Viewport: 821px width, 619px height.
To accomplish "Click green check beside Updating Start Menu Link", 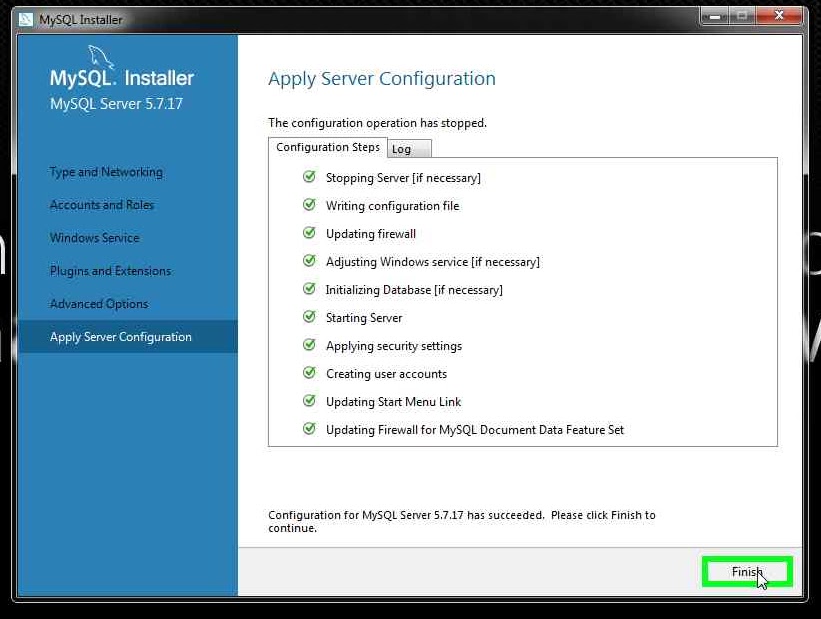I will (309, 401).
